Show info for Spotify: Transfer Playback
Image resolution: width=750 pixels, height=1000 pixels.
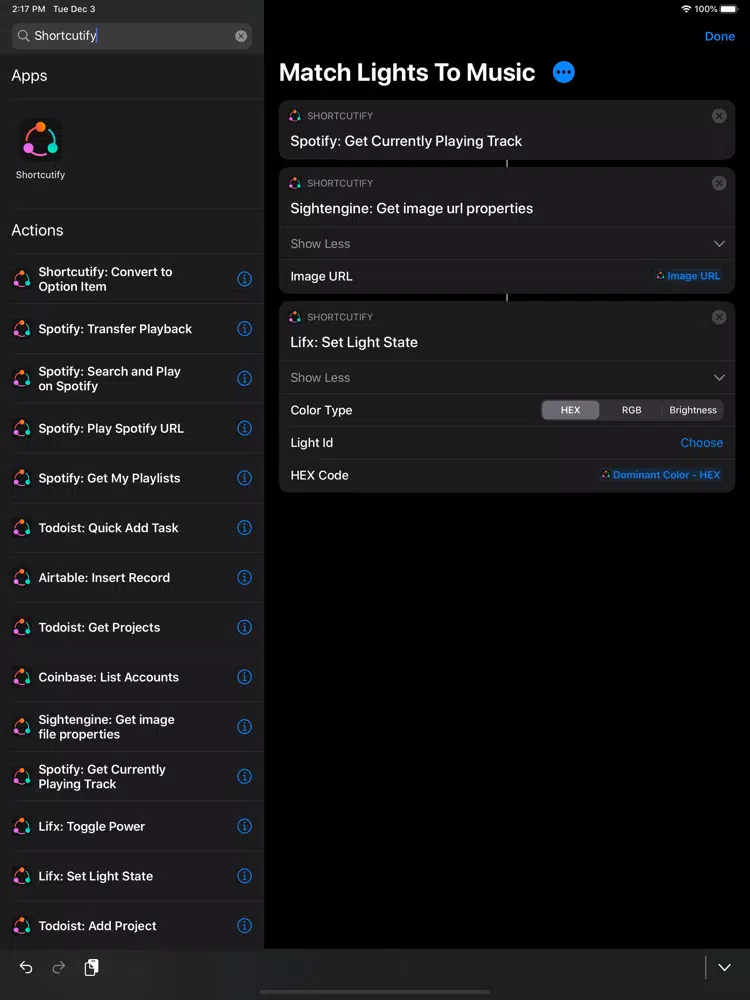coord(244,328)
